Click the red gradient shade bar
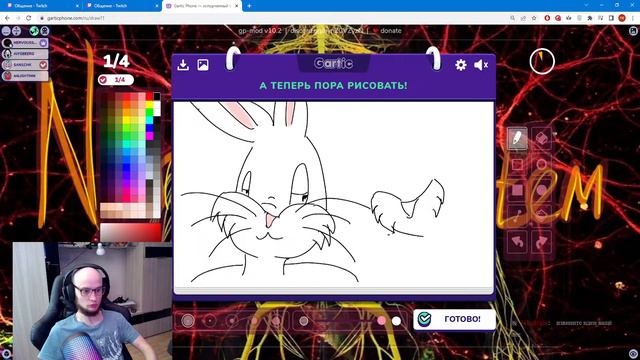 pyautogui.click(x=131, y=232)
